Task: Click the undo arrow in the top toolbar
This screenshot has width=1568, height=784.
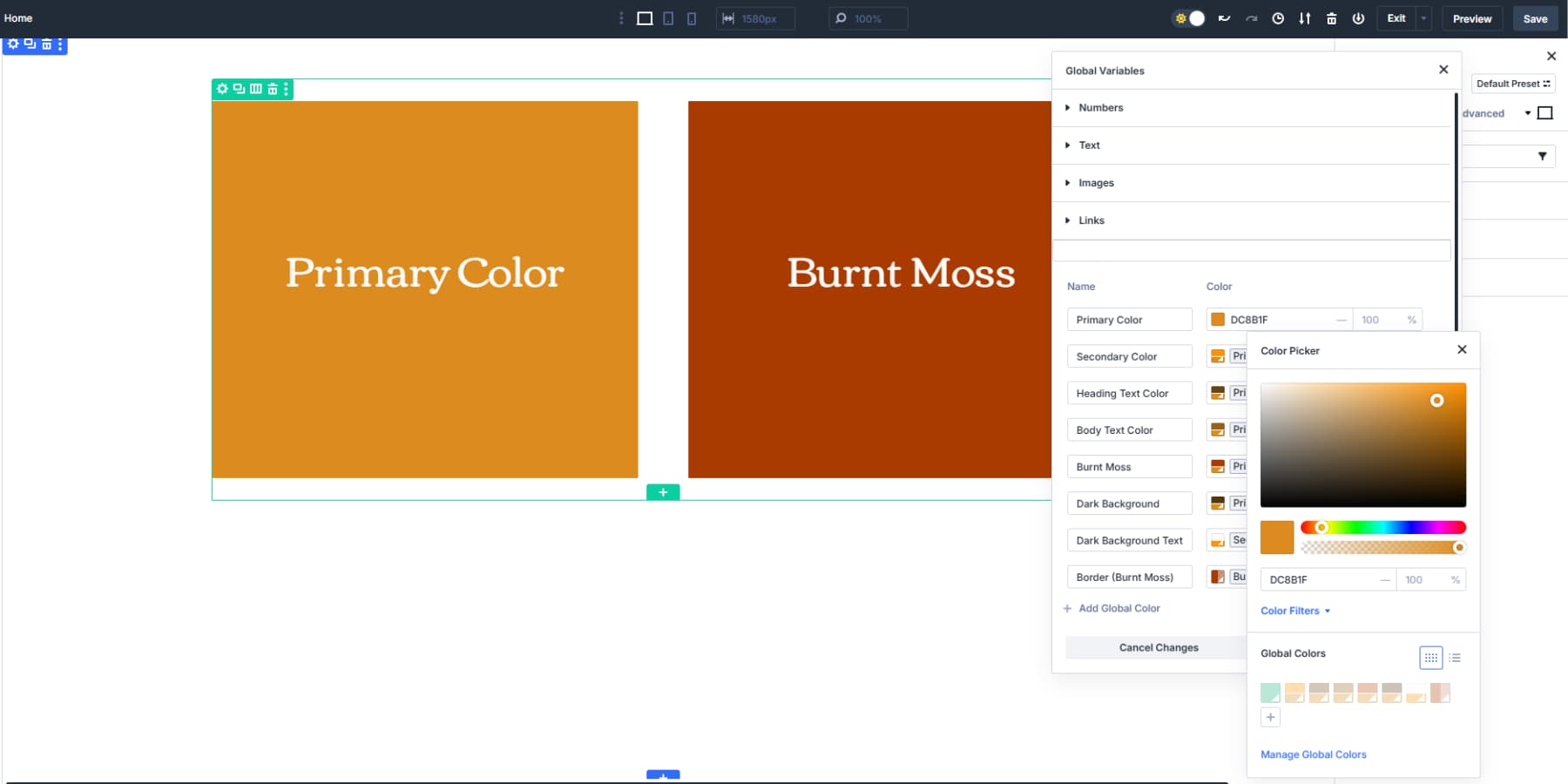Action: click(1223, 17)
